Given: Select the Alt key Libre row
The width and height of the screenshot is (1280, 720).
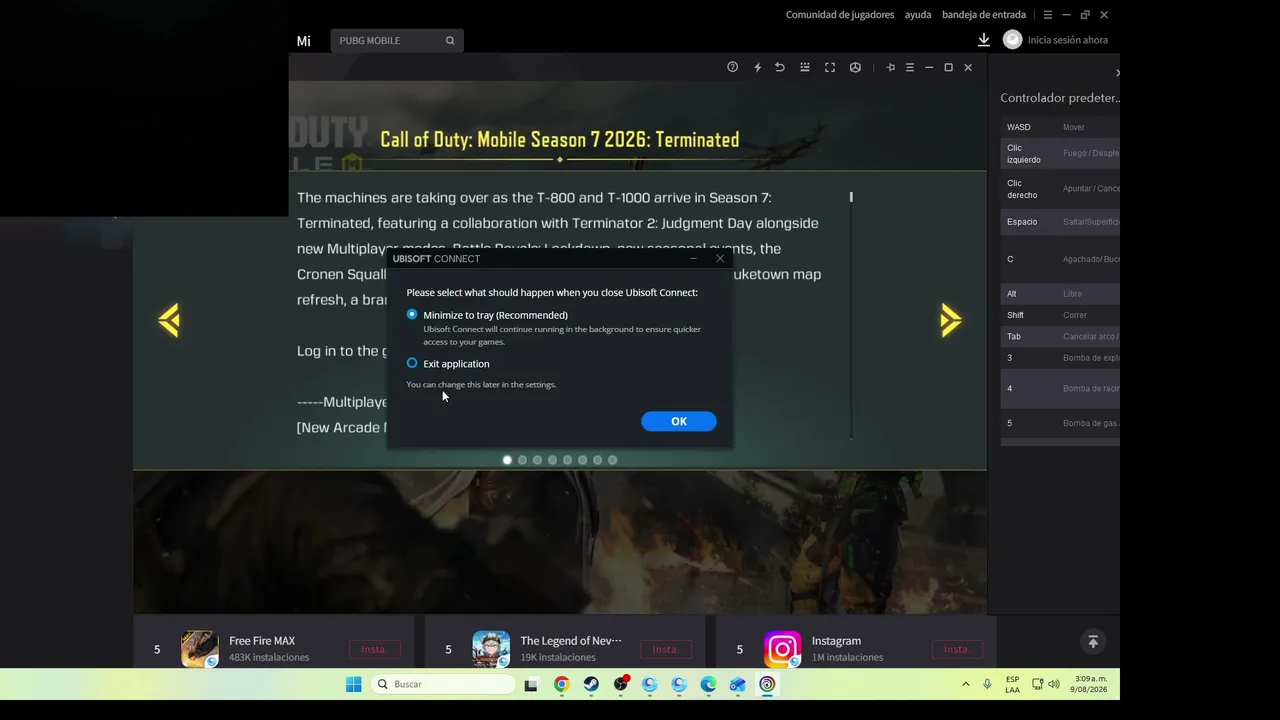Looking at the screenshot, I should pyautogui.click(x=1060, y=294).
